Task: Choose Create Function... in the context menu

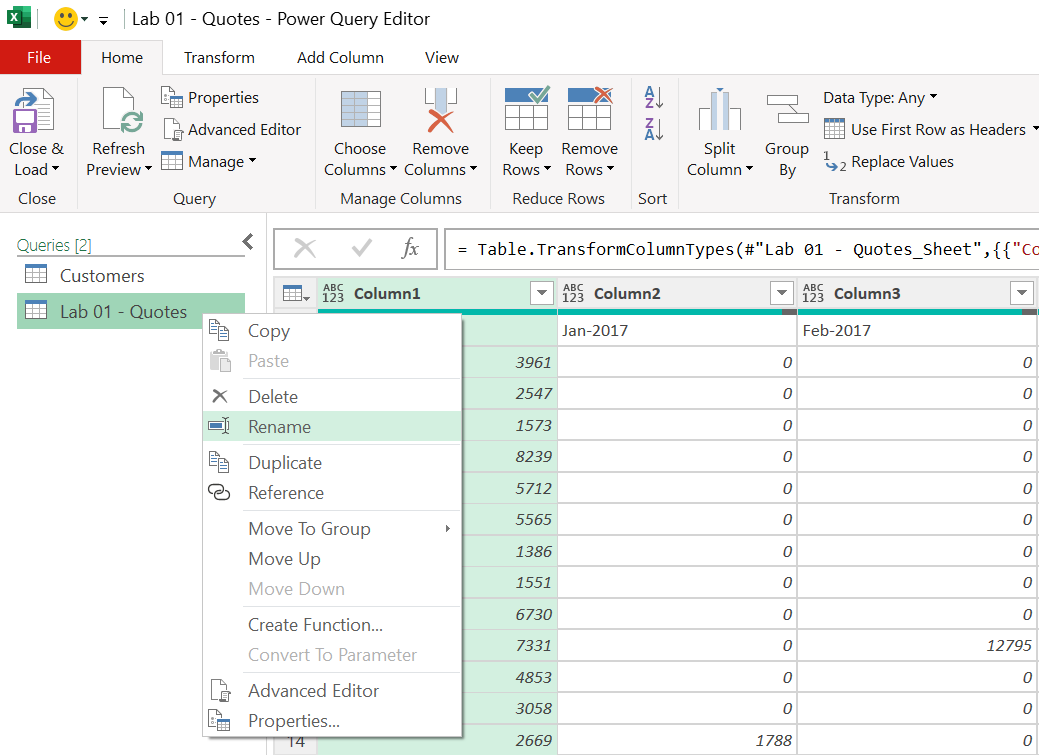Action: pos(332,624)
